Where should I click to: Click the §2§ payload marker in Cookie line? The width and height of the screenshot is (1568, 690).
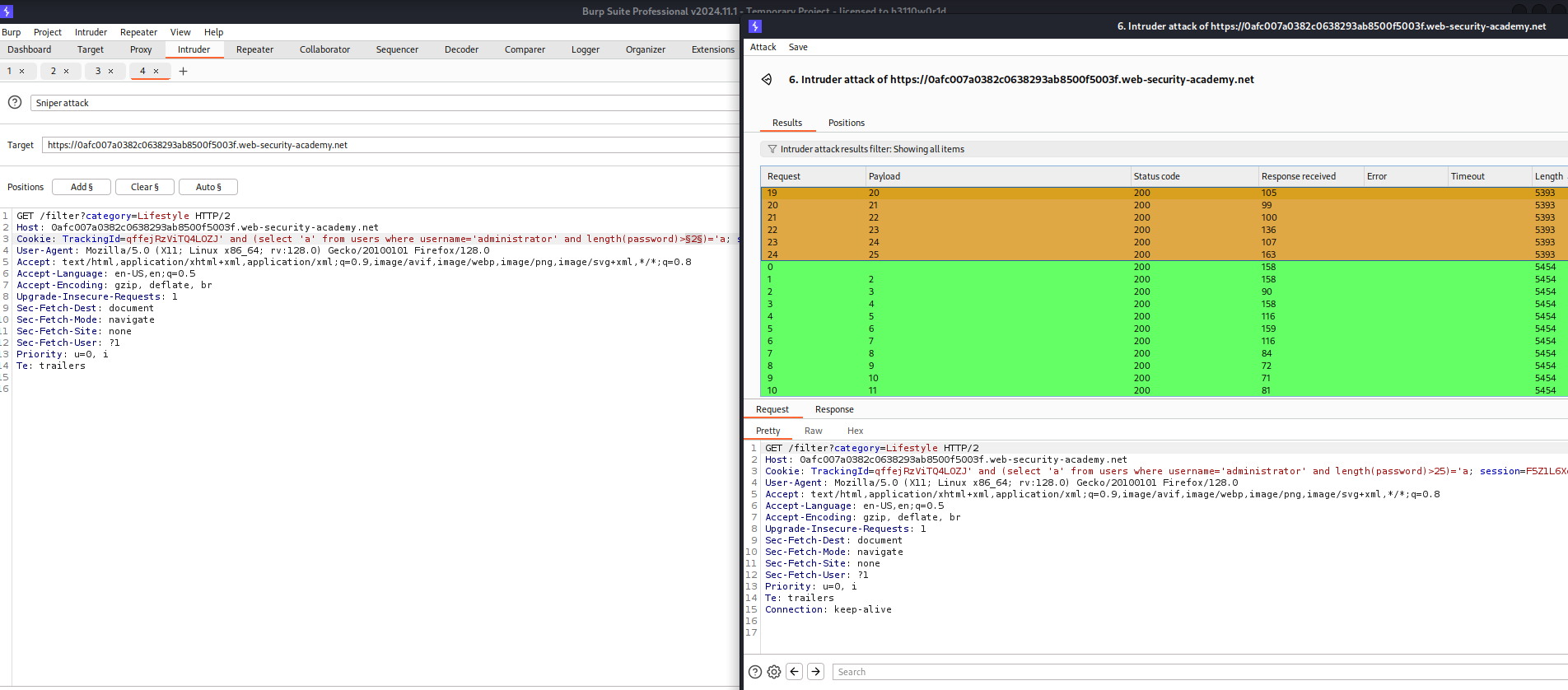click(x=694, y=240)
